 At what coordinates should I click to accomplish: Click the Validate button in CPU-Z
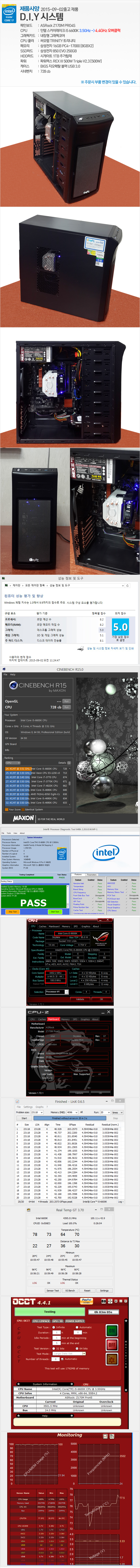point(80,999)
